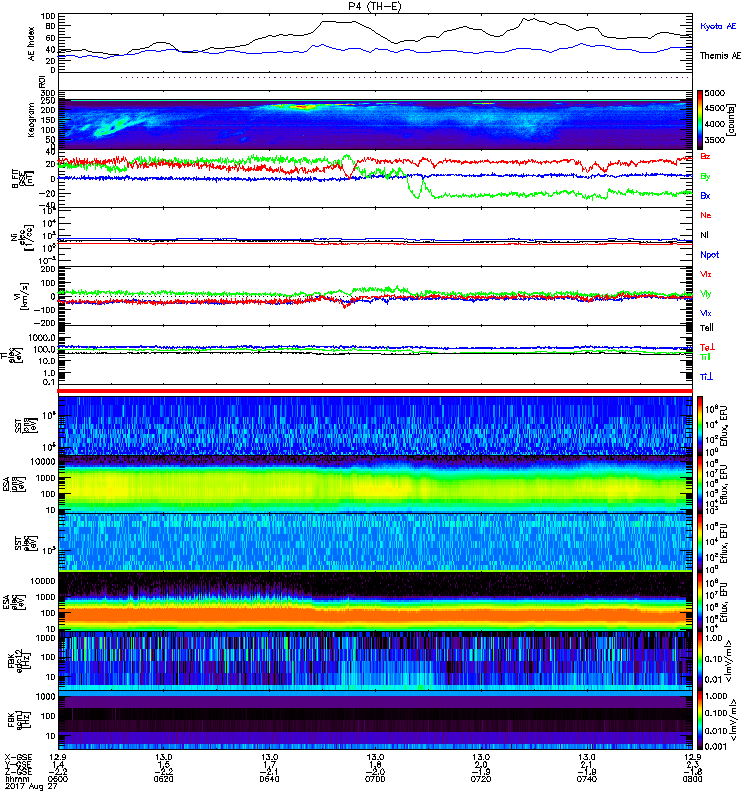Select the black Ni legend label
The height and width of the screenshot is (800, 750).
coord(704,235)
